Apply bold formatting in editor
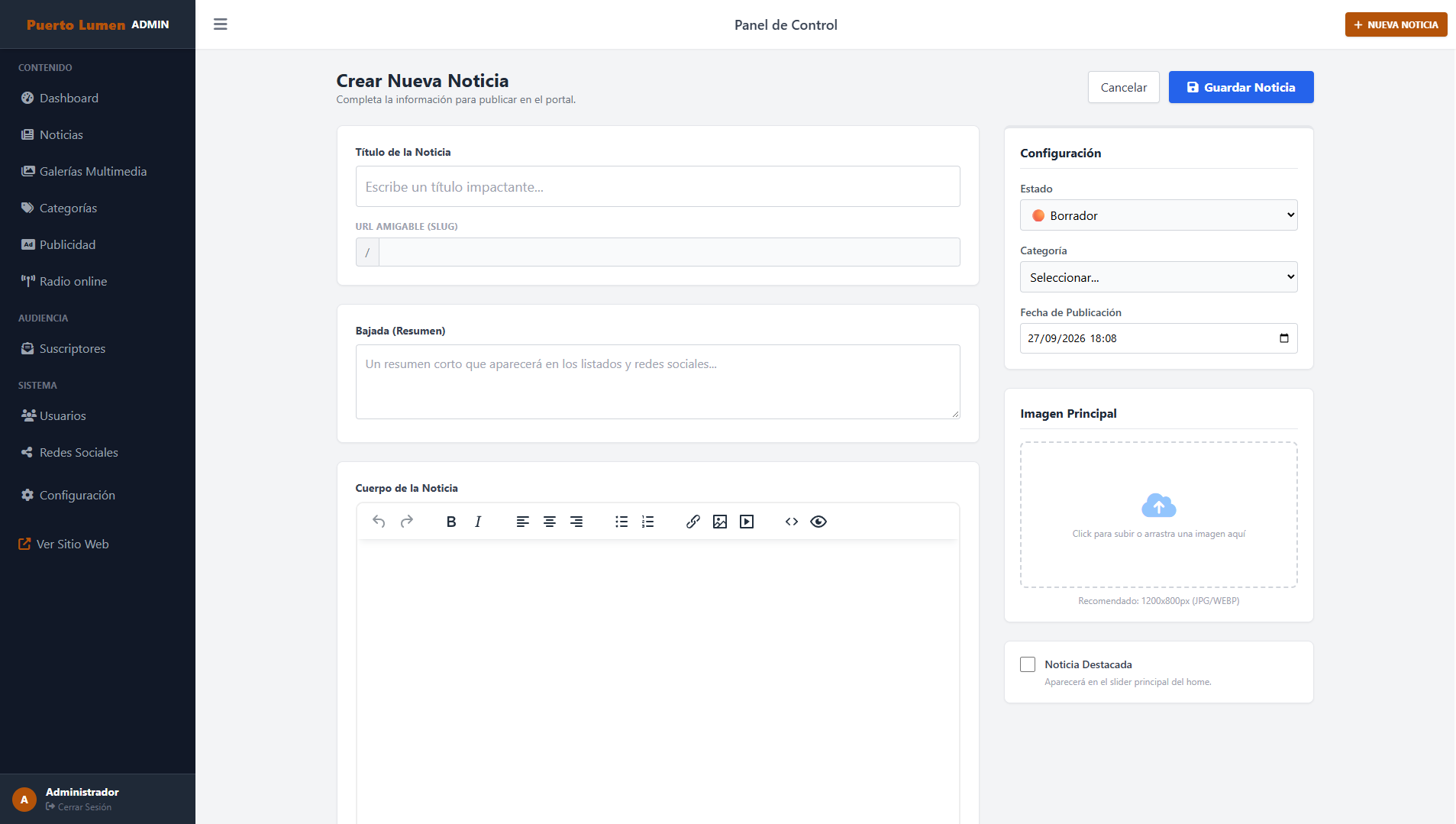 pyautogui.click(x=451, y=522)
